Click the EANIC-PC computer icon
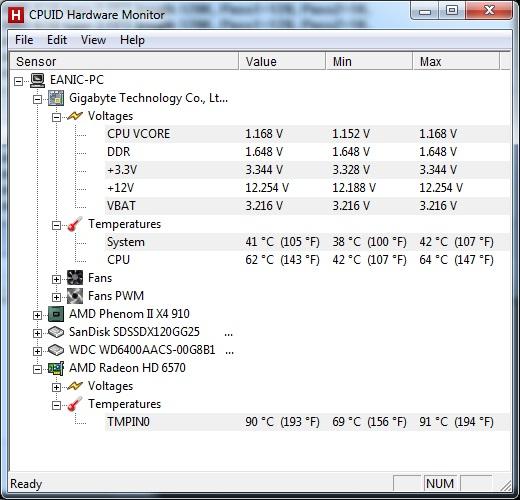 (38, 80)
